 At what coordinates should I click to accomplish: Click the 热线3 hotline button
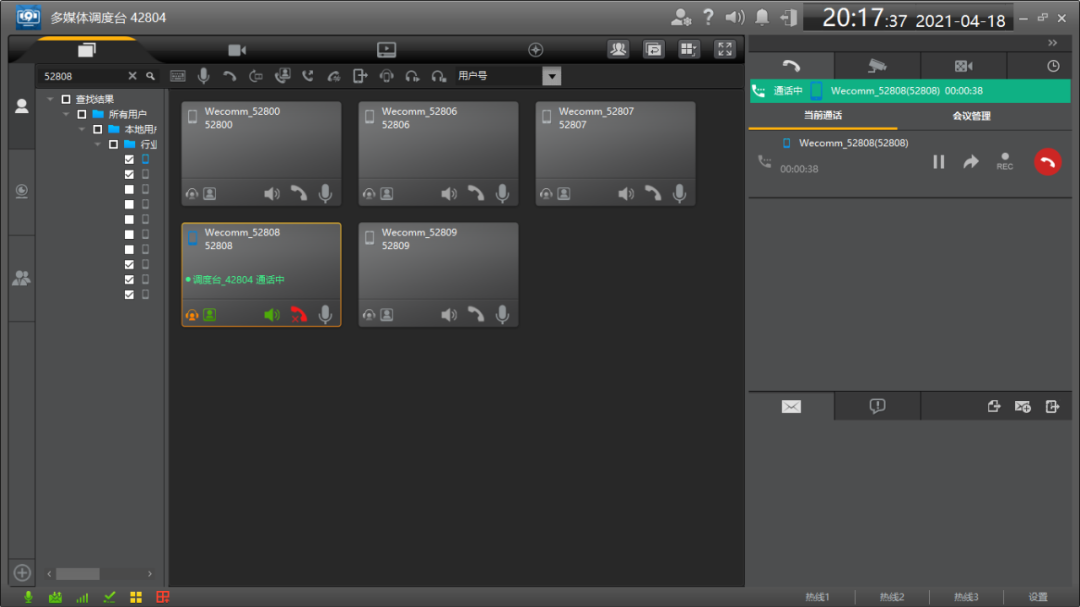tap(966, 597)
